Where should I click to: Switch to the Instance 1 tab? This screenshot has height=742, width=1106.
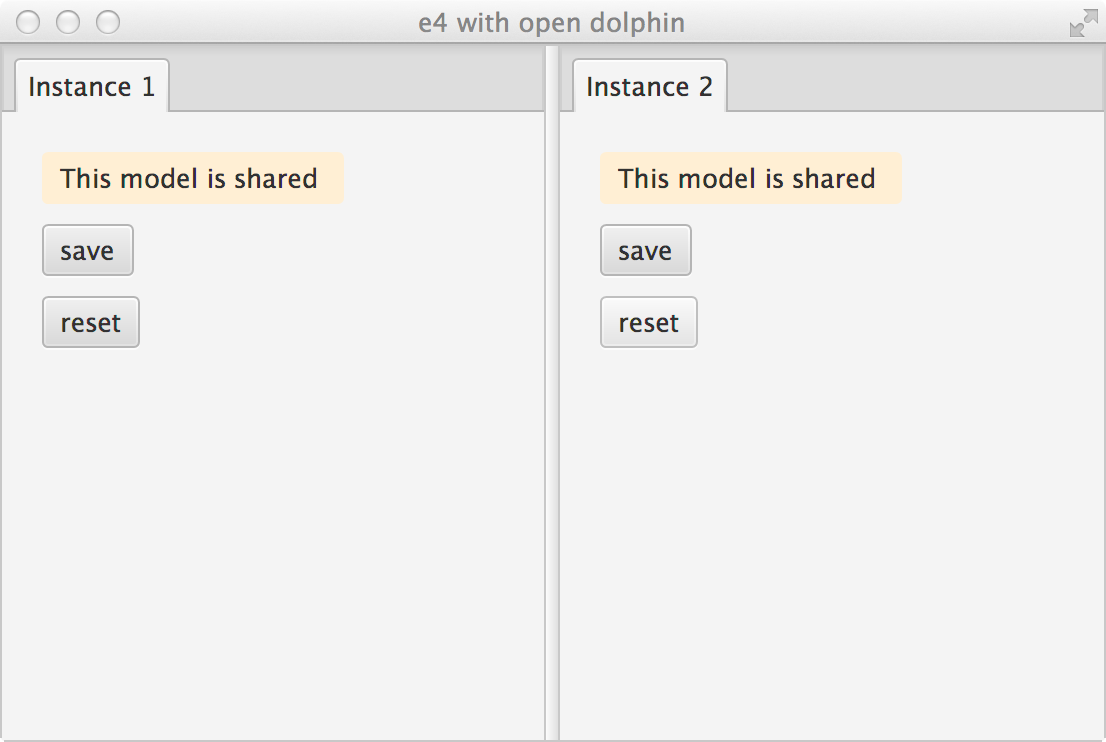91,87
